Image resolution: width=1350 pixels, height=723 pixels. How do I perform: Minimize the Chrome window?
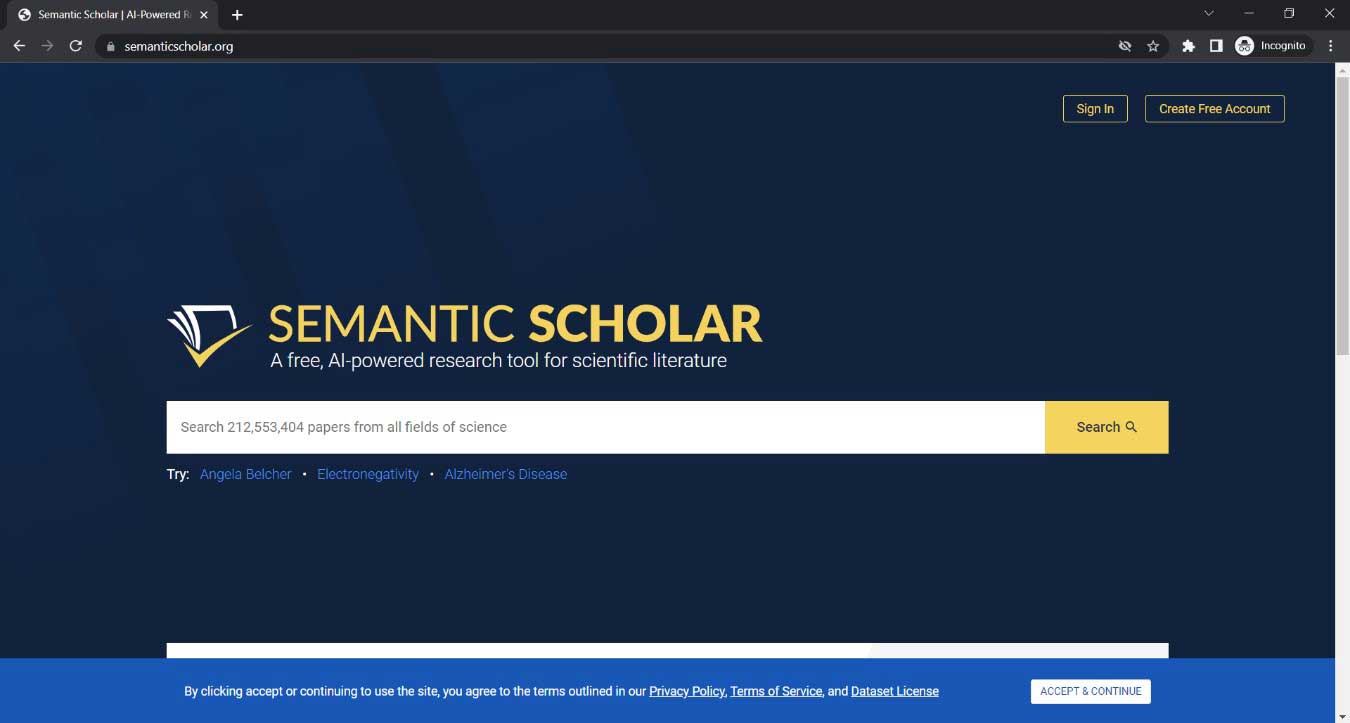point(1249,14)
